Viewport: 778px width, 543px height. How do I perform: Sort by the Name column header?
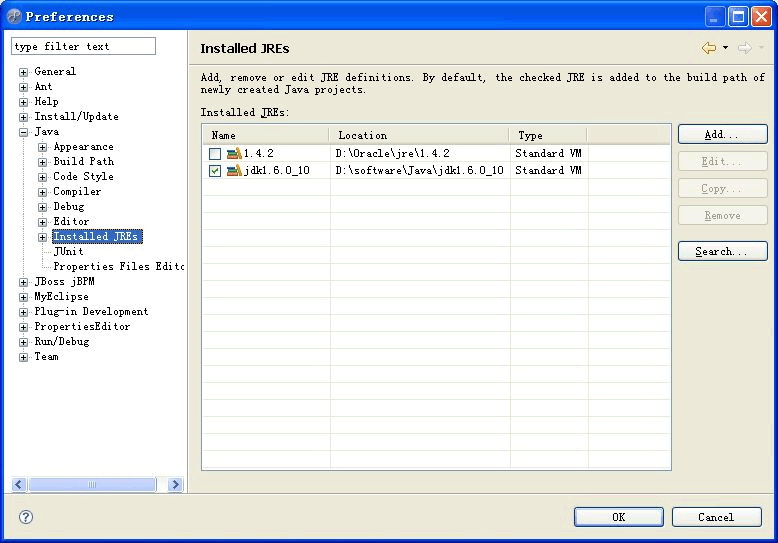(265, 135)
